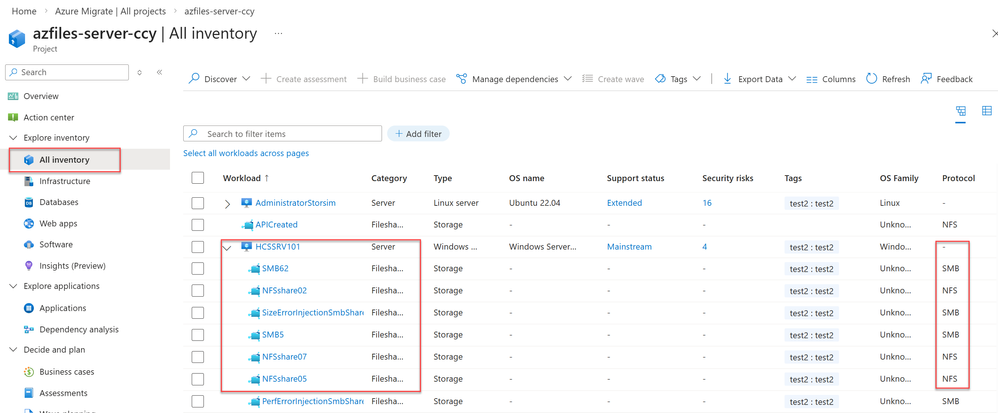Open Infrastructure in sidebar
The width and height of the screenshot is (998, 413).
pyautogui.click(x=64, y=181)
